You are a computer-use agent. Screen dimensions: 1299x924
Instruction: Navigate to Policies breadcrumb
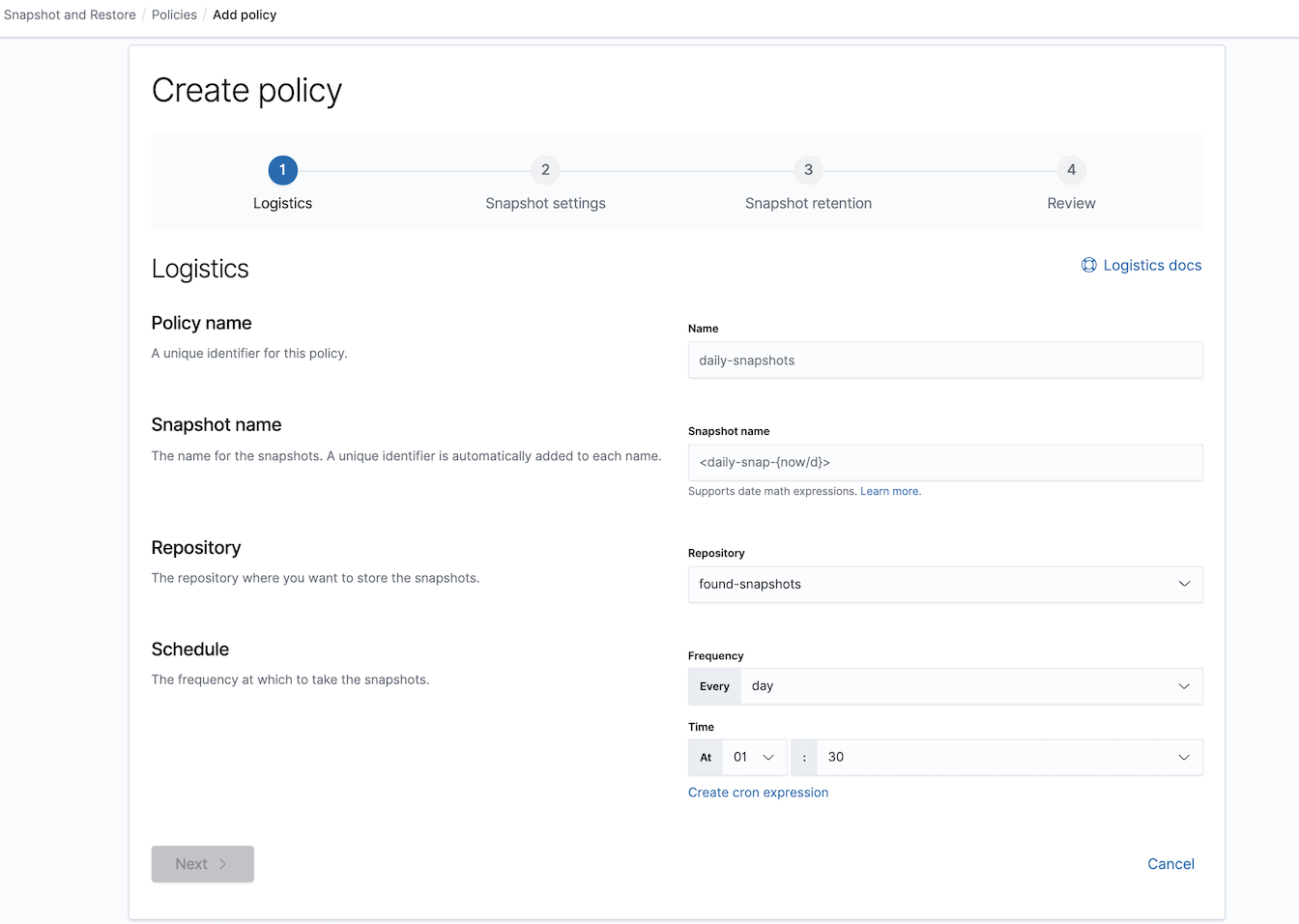(x=174, y=14)
